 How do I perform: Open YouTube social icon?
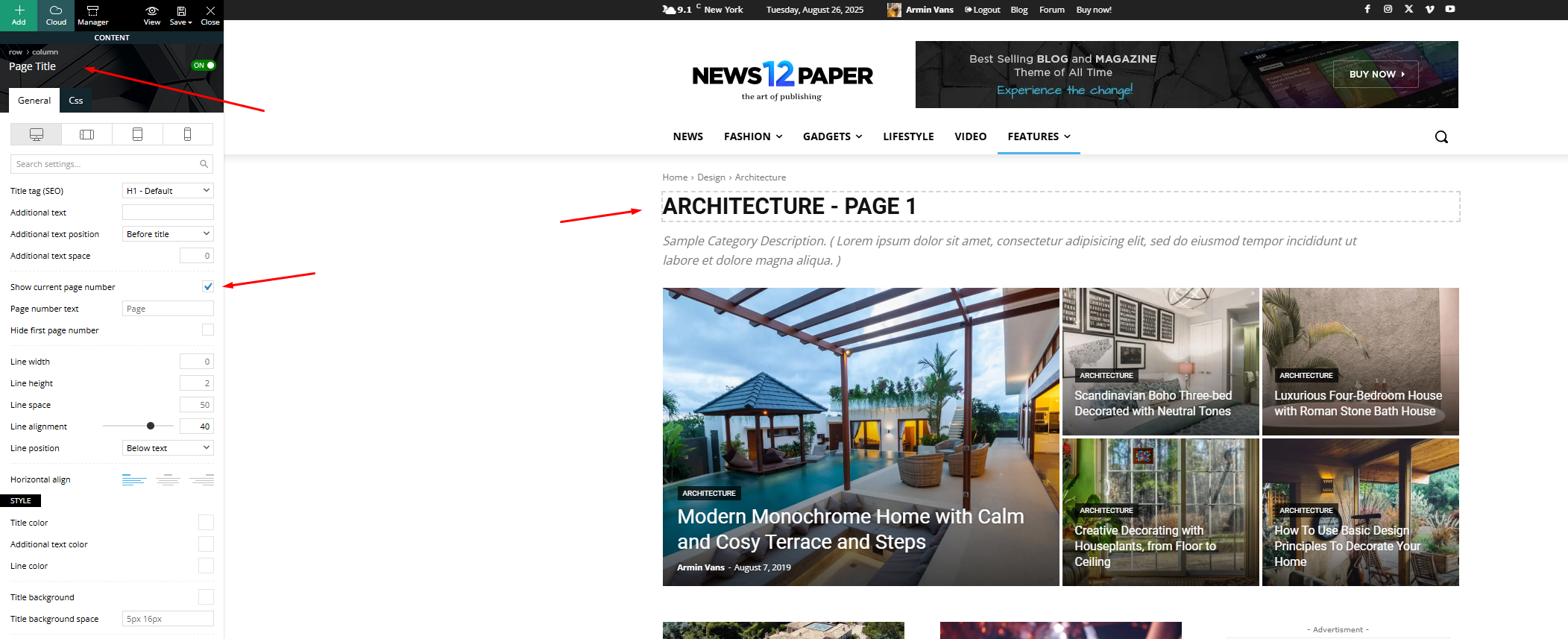point(1450,9)
